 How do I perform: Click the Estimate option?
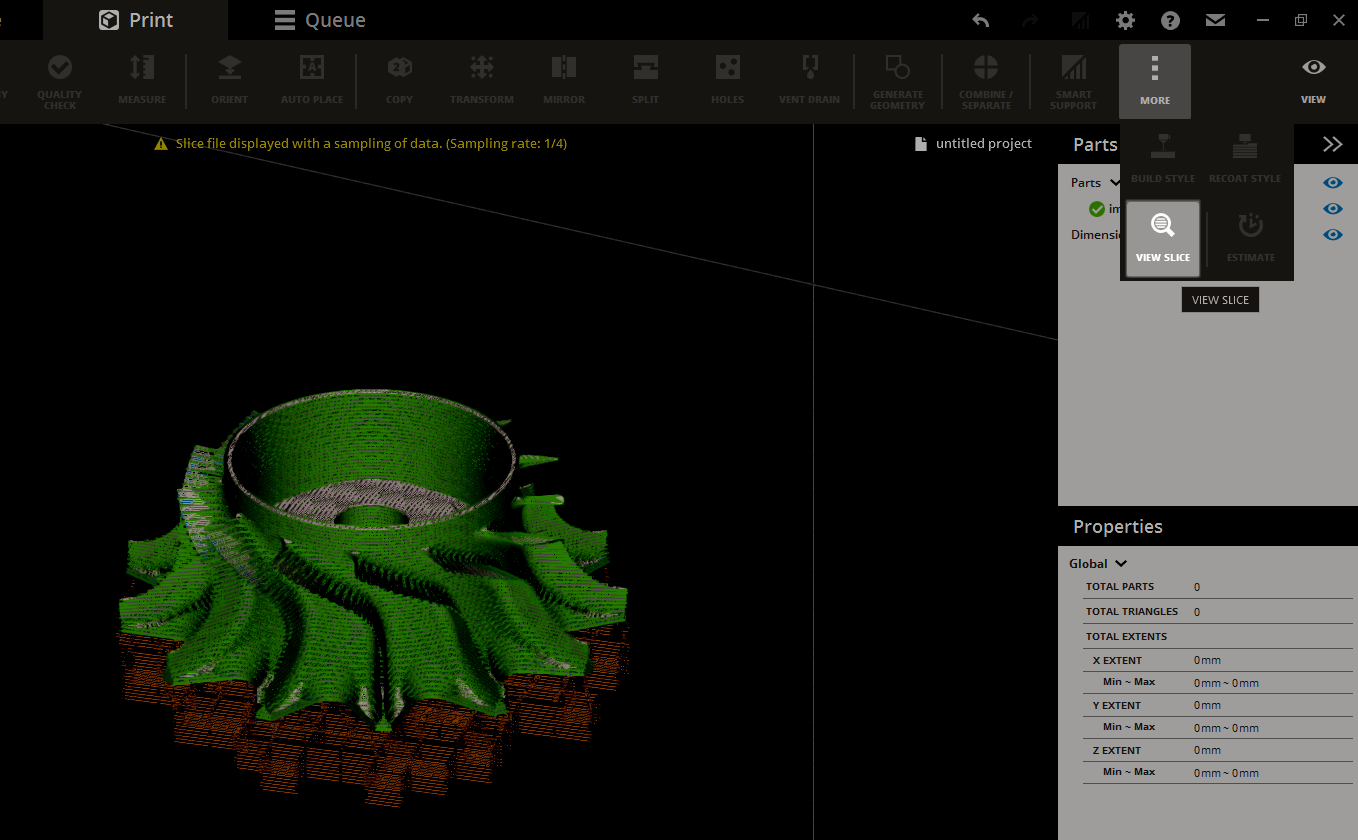(1250, 238)
